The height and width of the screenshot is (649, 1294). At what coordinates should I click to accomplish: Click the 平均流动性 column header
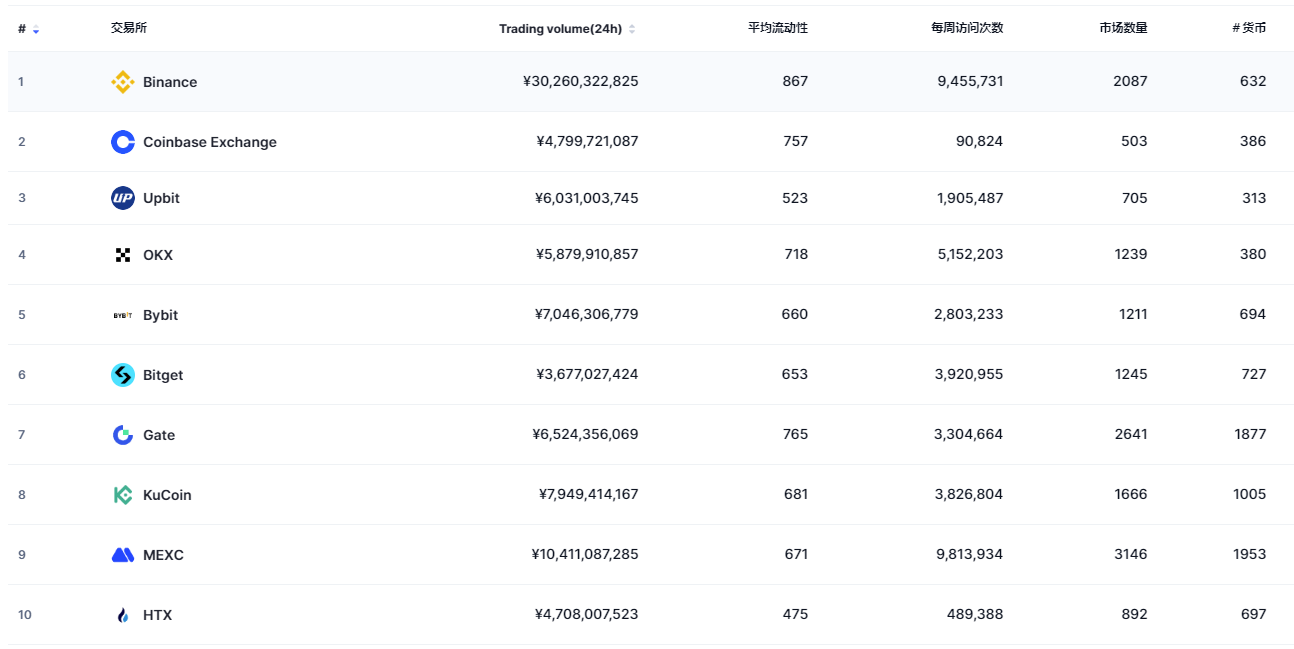pyautogui.click(x=777, y=28)
